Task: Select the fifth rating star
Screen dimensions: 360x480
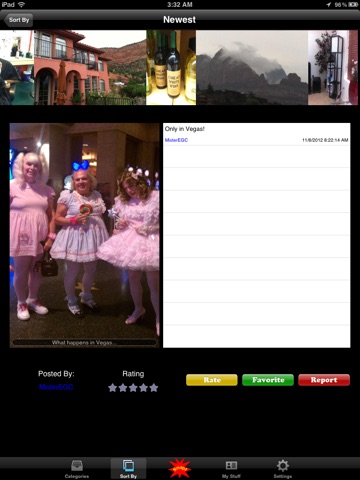Action: [154, 388]
